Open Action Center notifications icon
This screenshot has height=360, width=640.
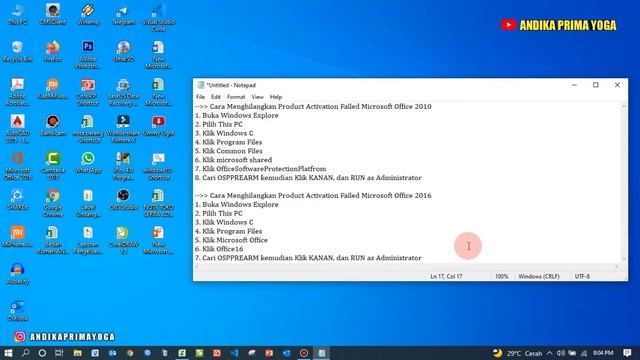coord(627,353)
